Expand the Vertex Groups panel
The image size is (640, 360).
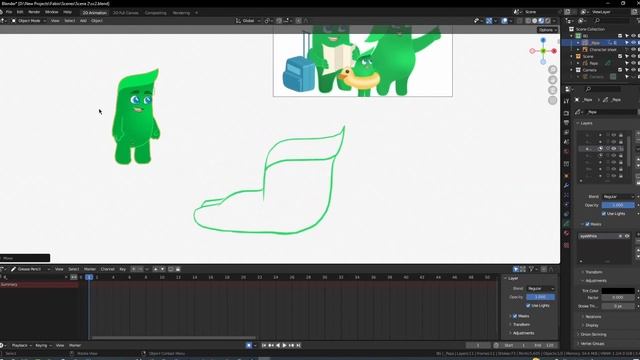click(592, 344)
